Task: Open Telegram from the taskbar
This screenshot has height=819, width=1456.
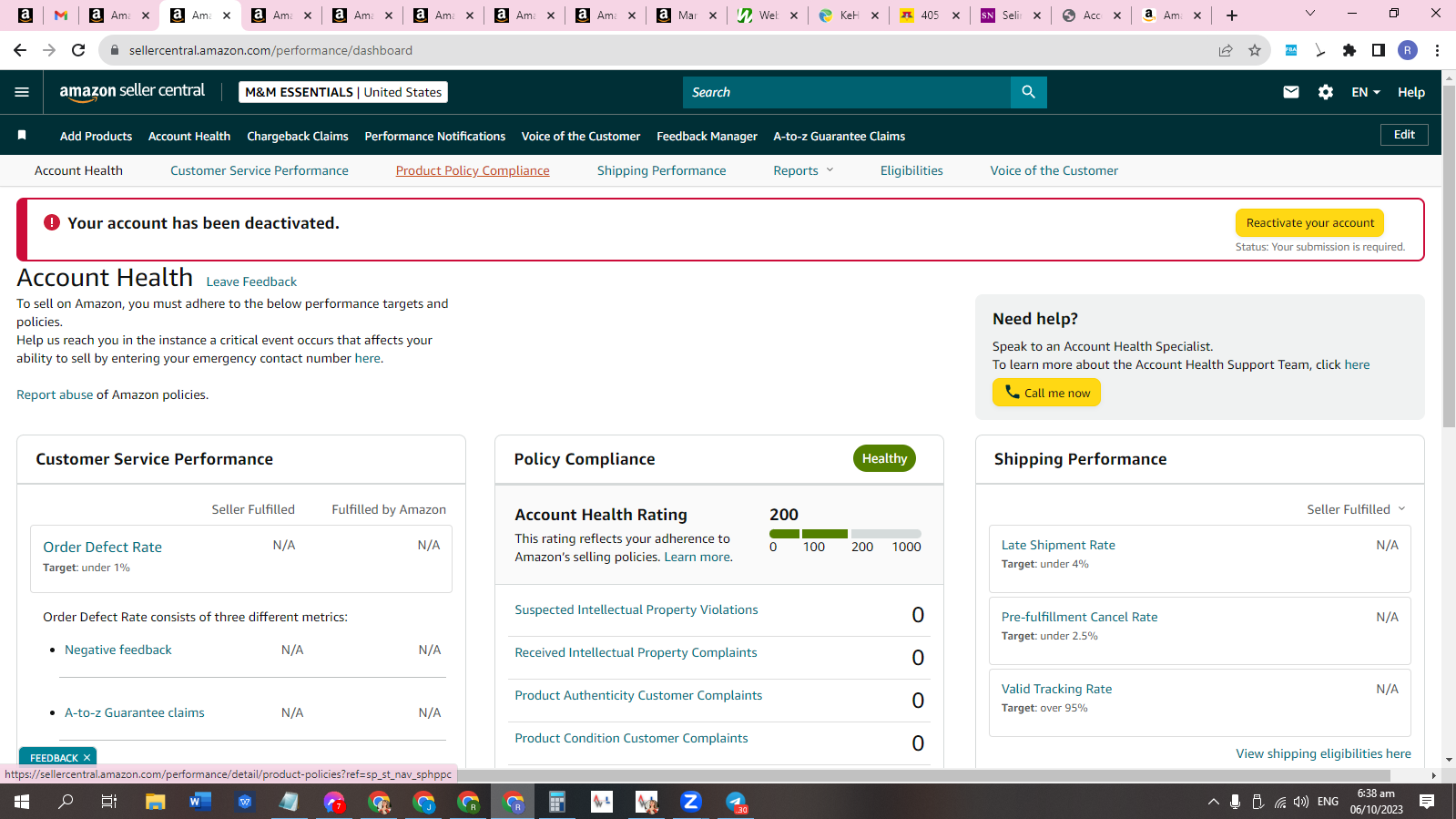Action: [736, 802]
